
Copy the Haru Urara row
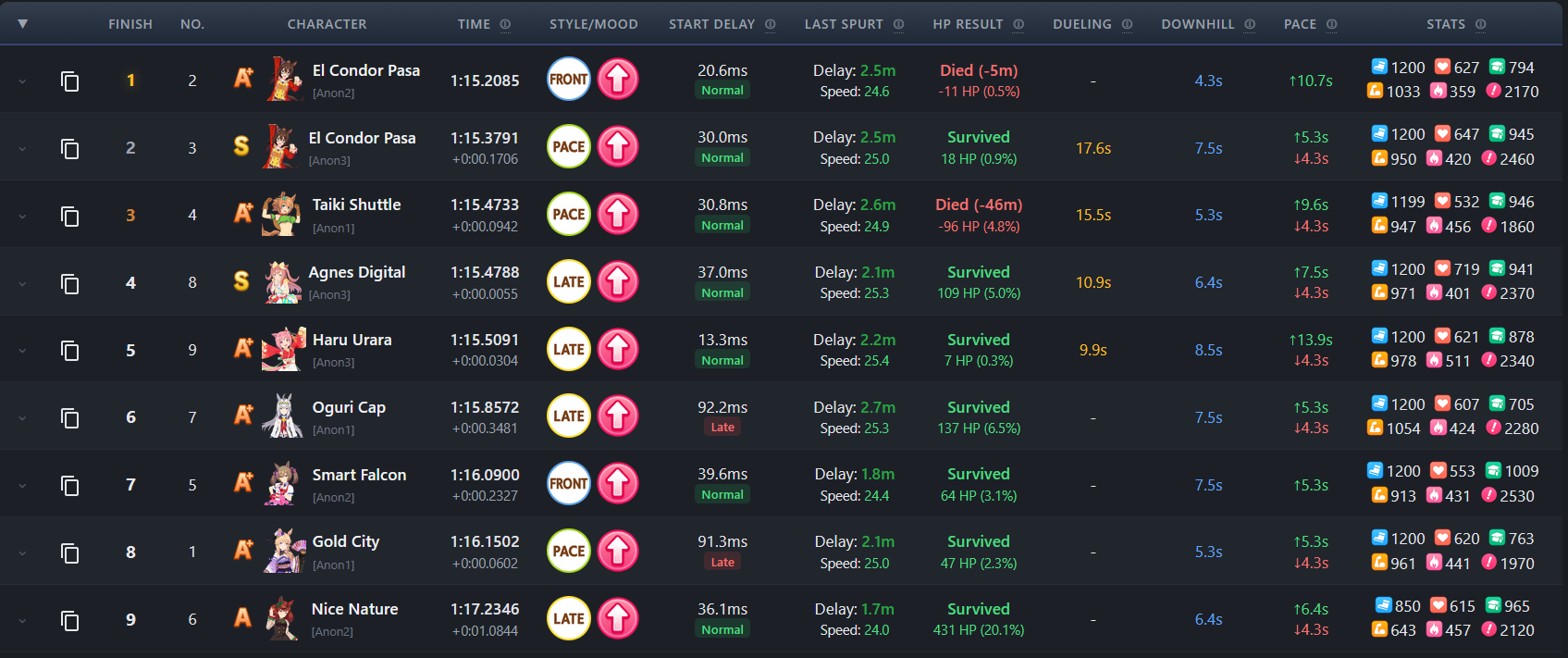coord(69,351)
